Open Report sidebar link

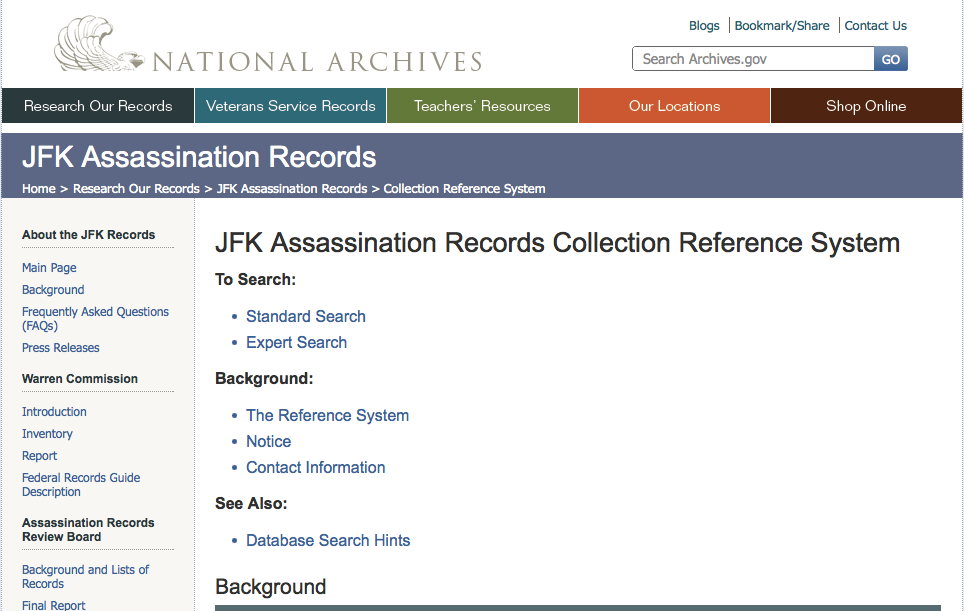tap(39, 456)
